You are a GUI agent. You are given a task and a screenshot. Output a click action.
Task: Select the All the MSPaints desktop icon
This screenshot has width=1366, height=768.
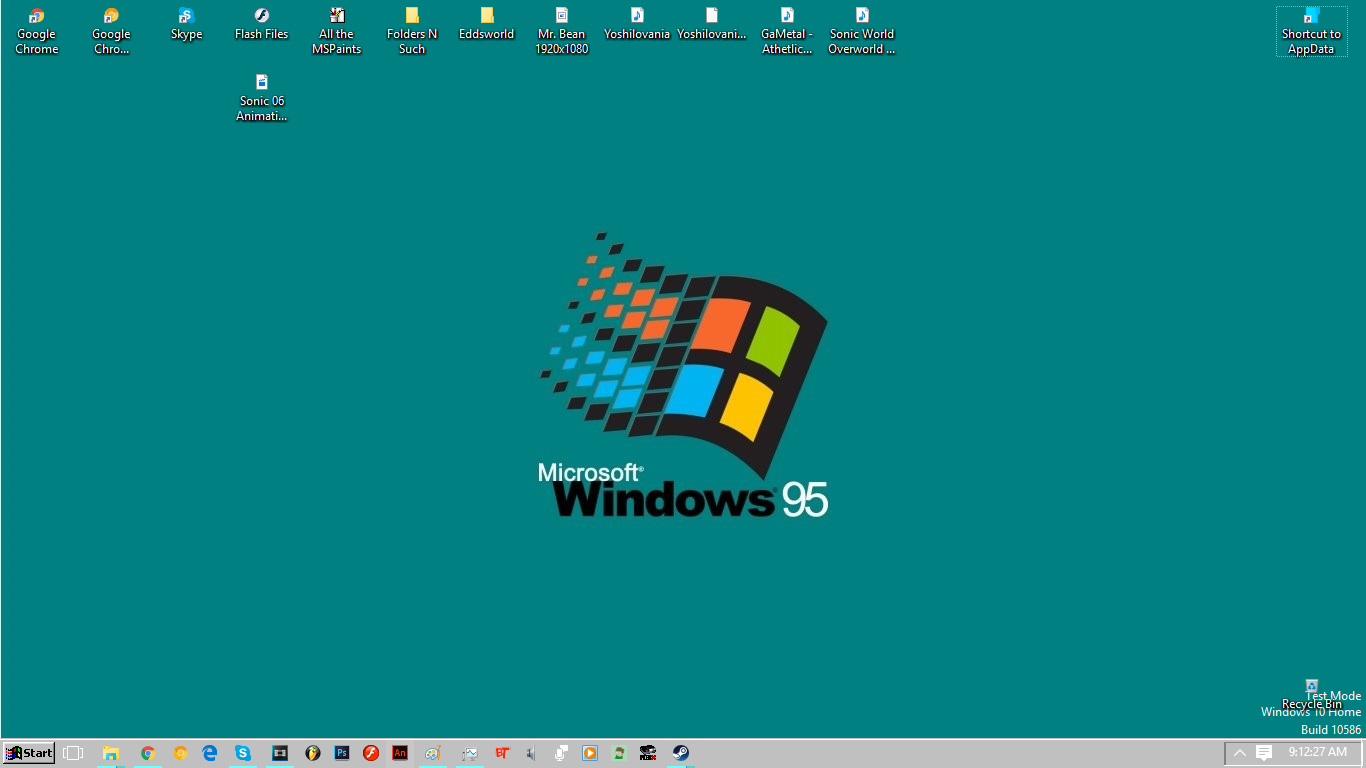337,31
